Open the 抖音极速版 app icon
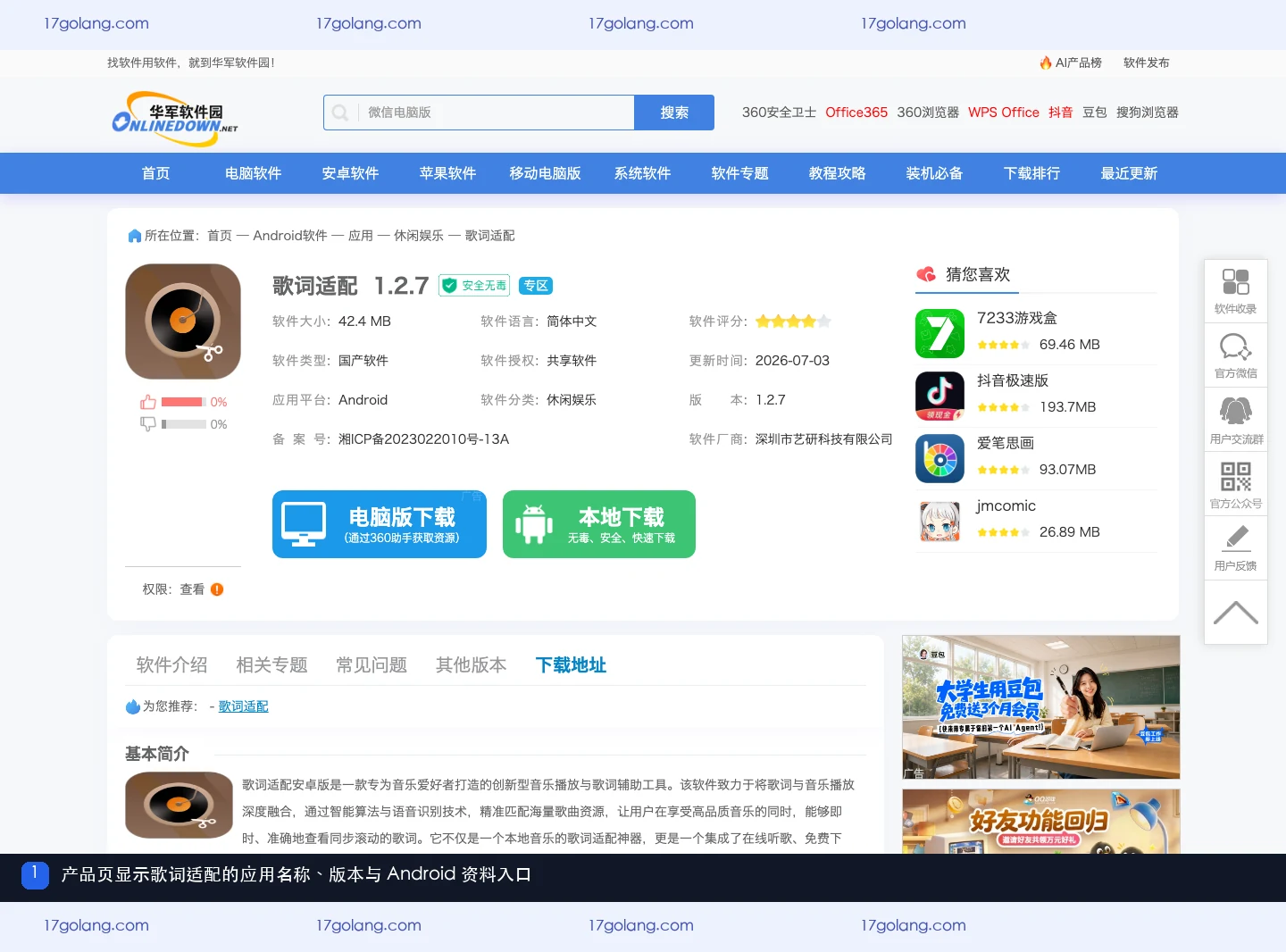The image size is (1286, 952). tap(940, 396)
